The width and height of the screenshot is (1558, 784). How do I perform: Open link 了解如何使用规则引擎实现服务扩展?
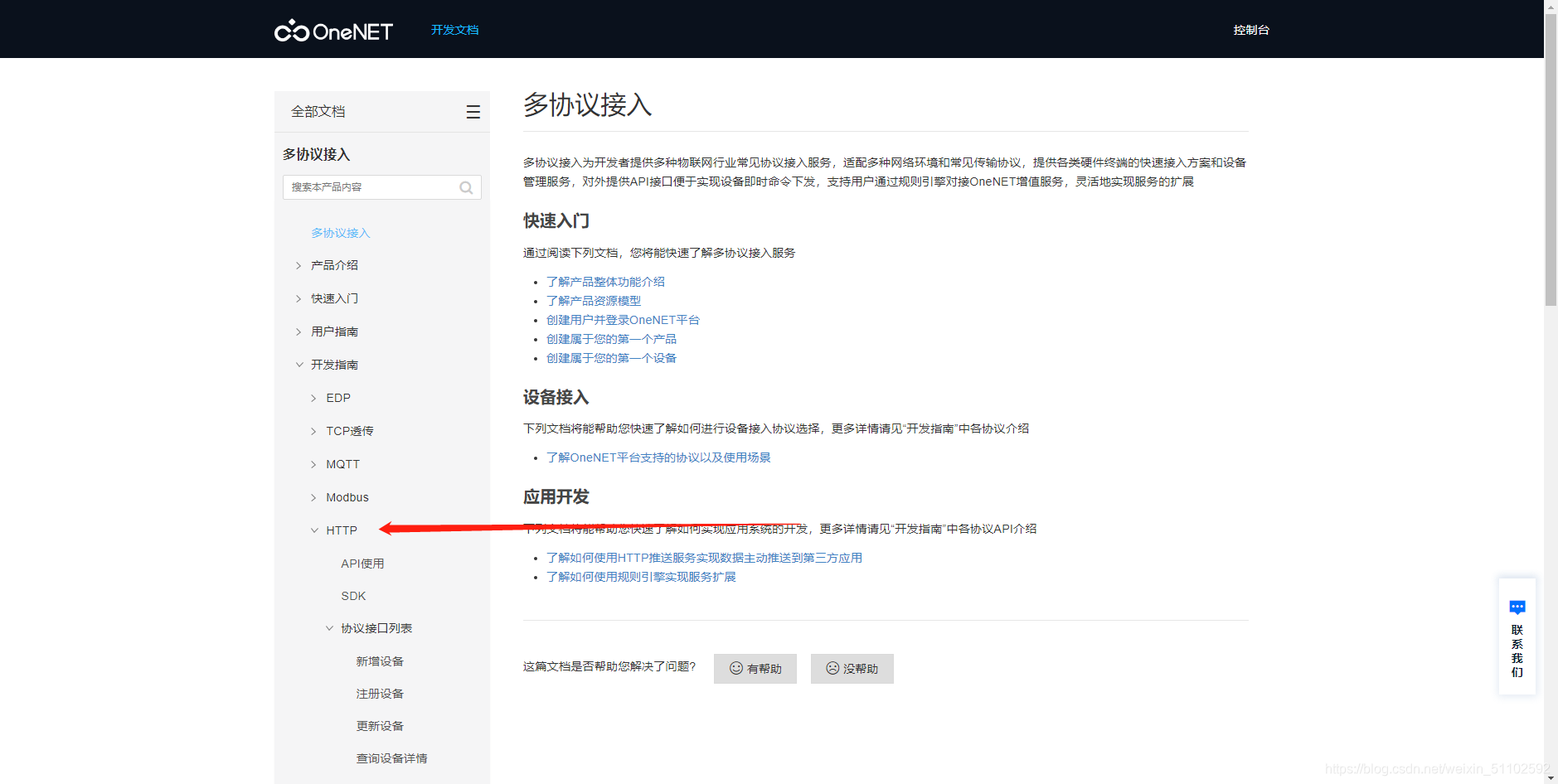tap(641, 577)
